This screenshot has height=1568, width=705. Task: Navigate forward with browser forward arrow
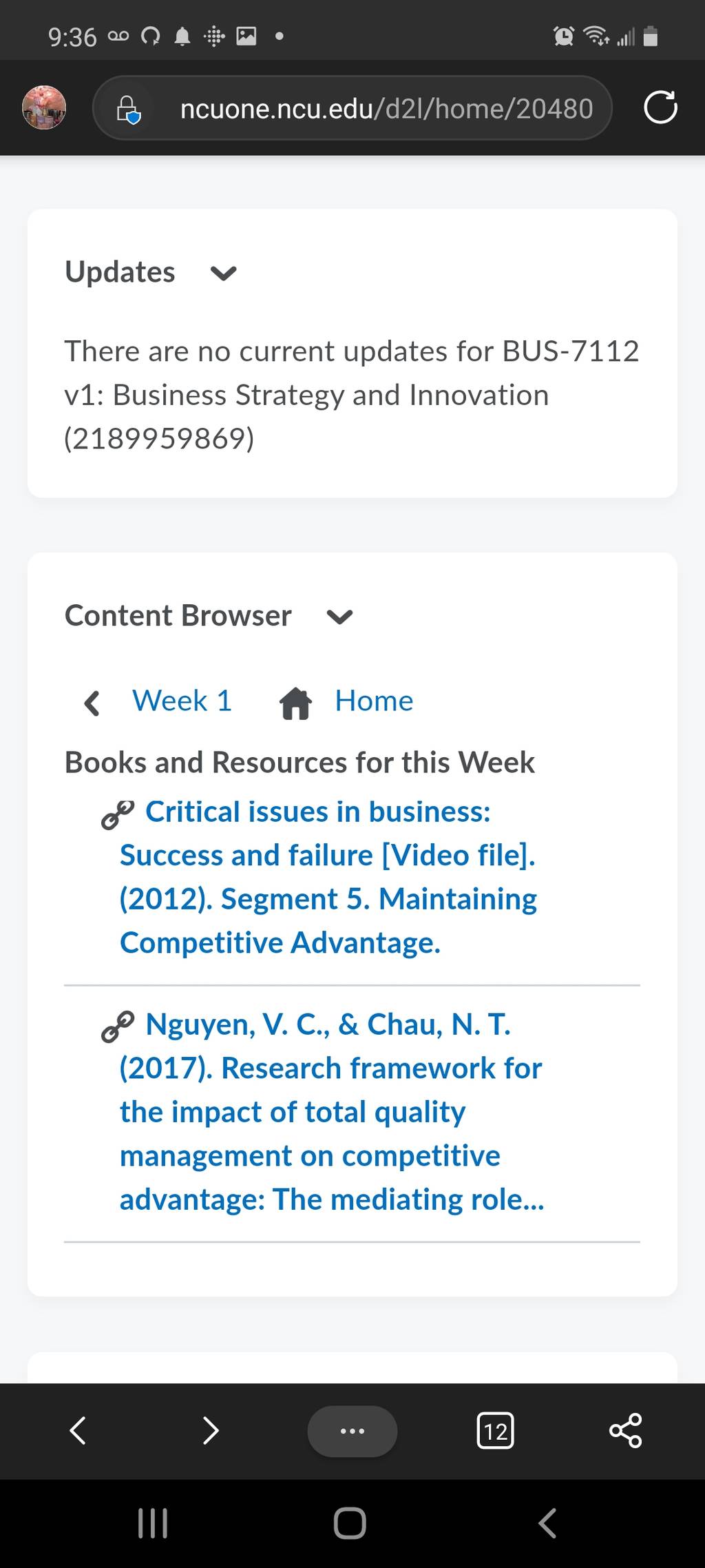211,1430
